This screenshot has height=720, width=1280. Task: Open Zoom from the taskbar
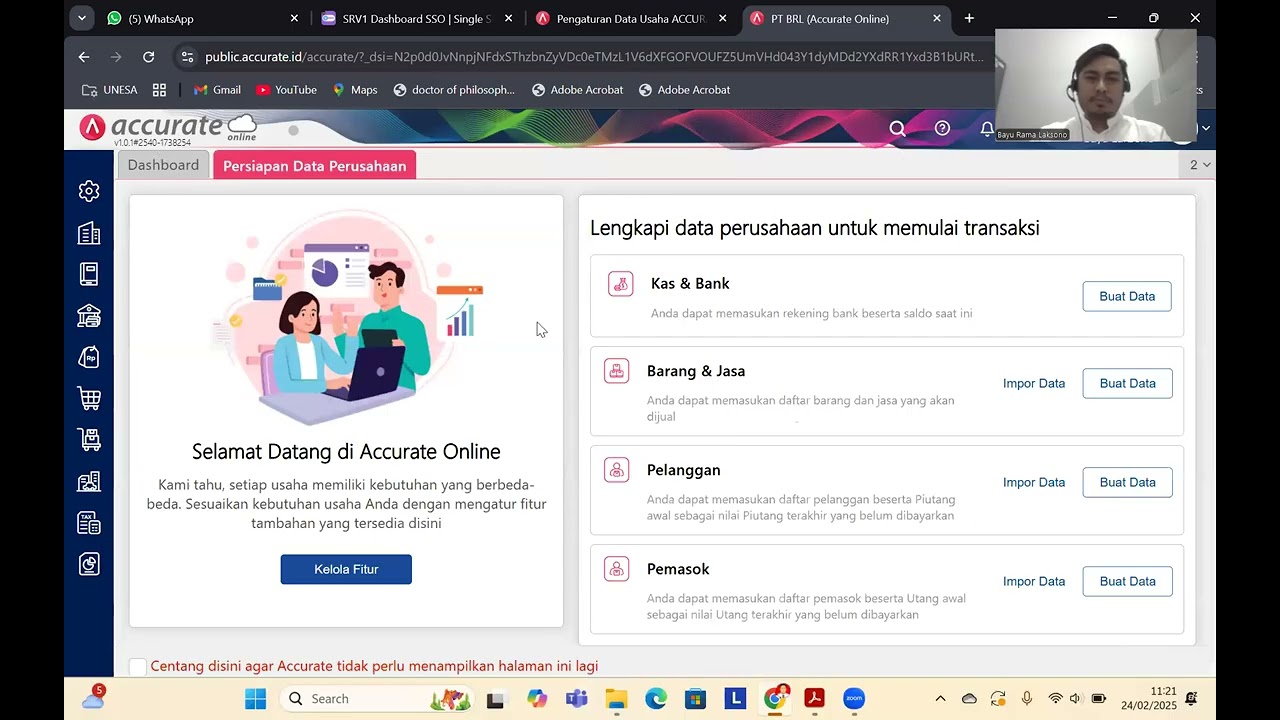pos(854,699)
